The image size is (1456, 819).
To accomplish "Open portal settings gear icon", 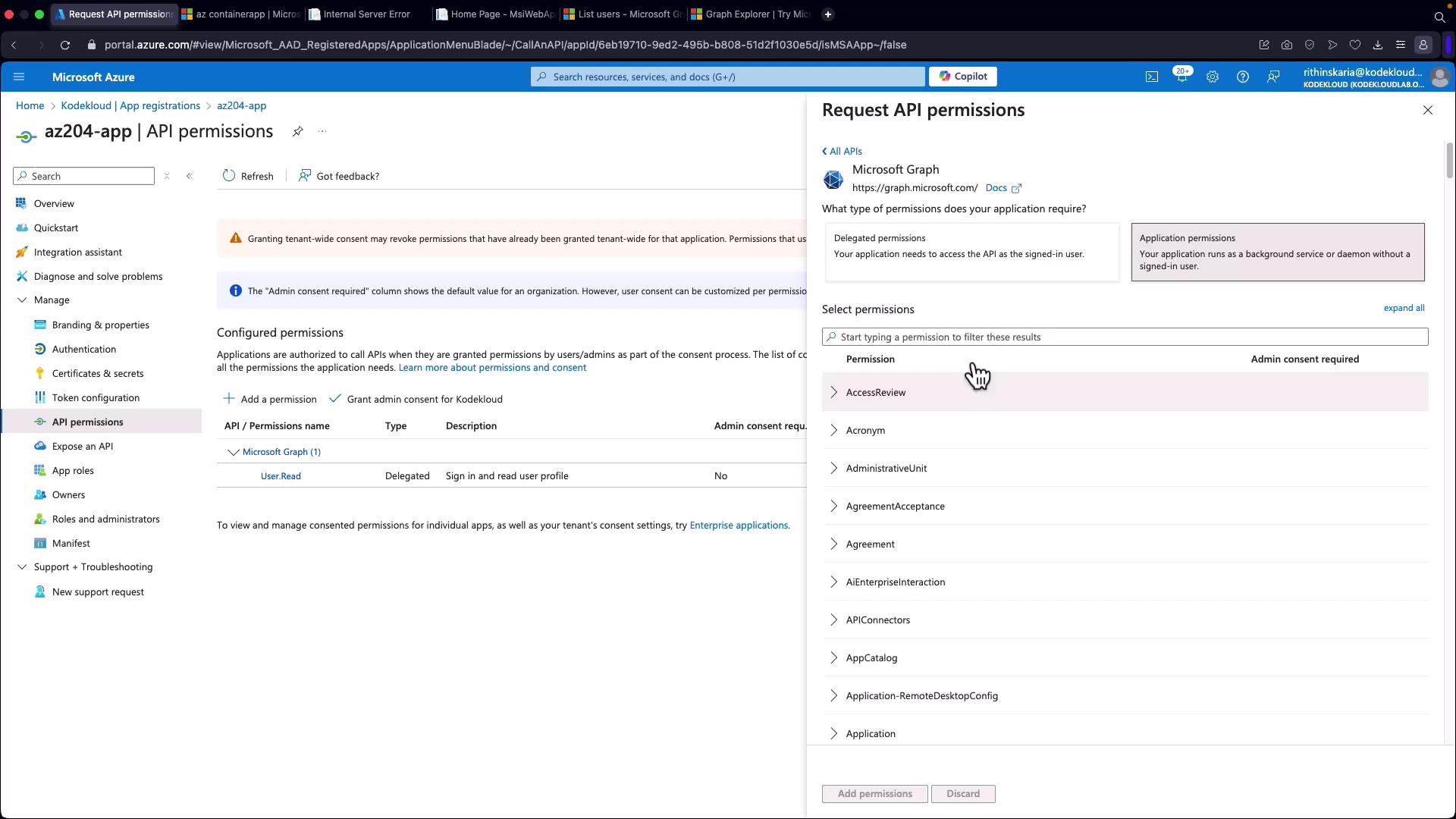I will 1212,77.
